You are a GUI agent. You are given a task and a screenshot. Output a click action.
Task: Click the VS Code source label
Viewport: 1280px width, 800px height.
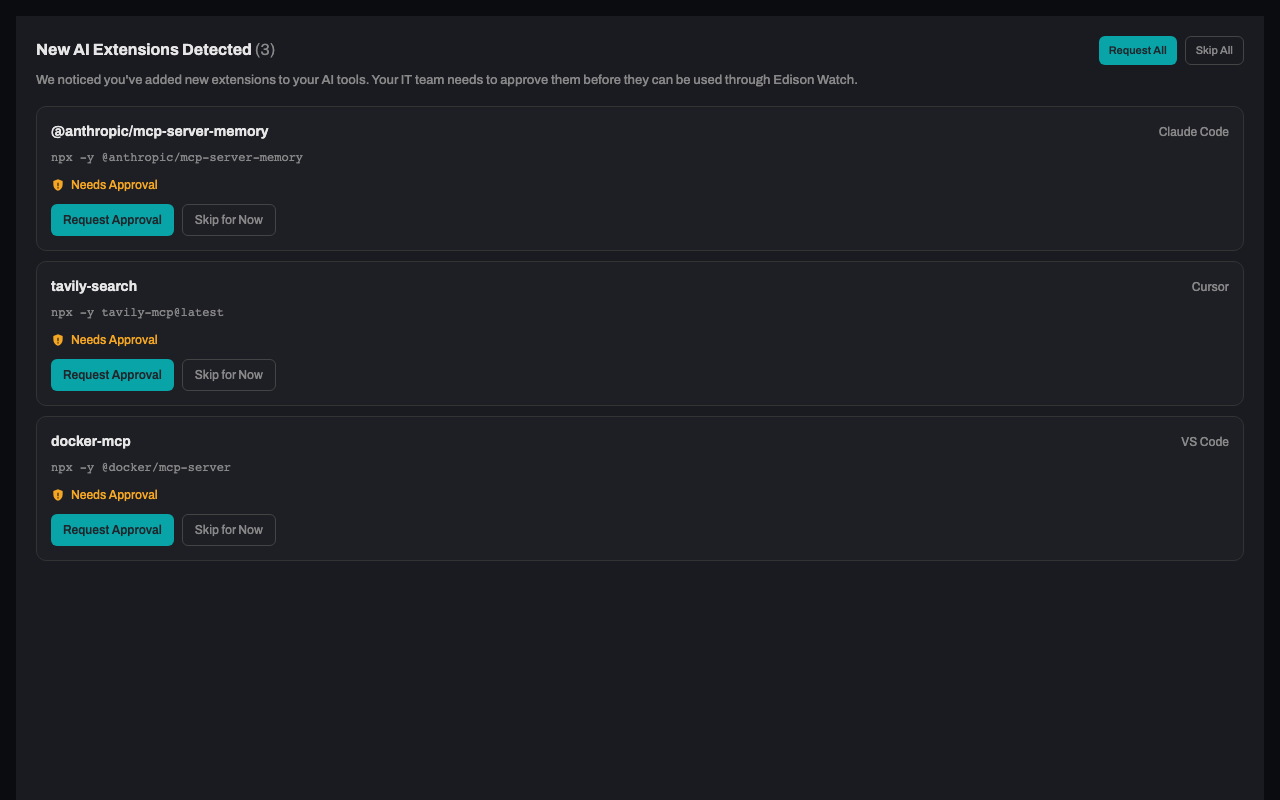pyautogui.click(x=1204, y=441)
